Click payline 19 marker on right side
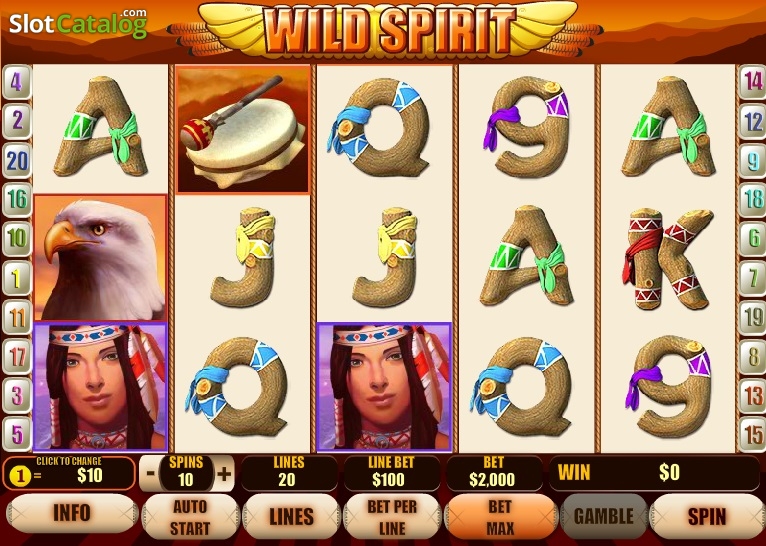This screenshot has width=766, height=546. 751,317
